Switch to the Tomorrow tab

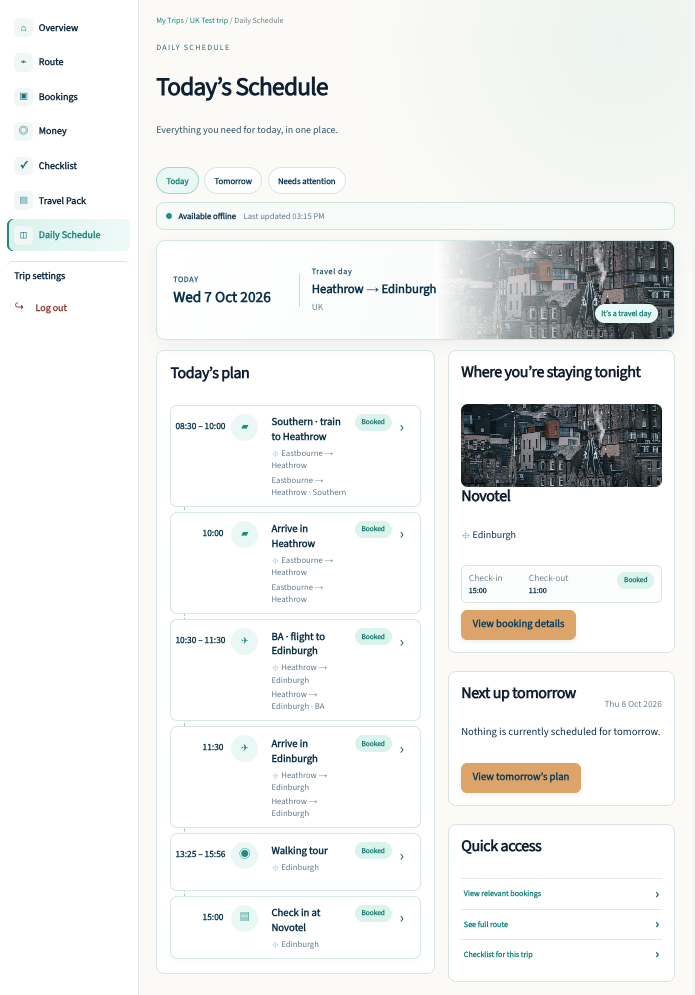[233, 181]
